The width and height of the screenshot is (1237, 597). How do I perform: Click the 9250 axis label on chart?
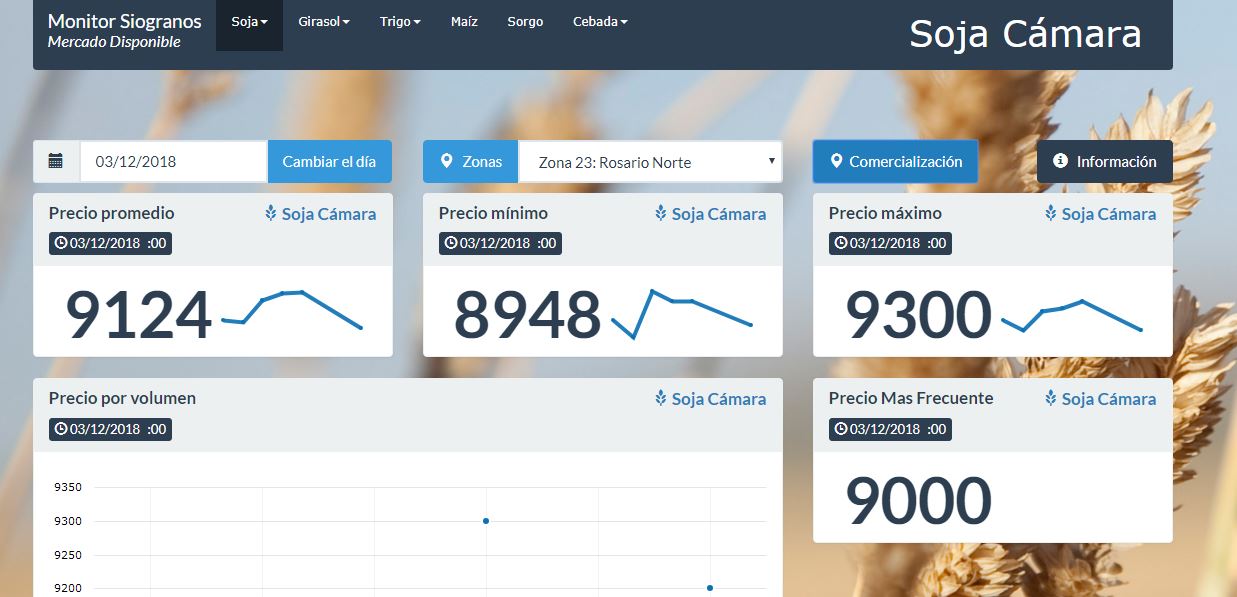68,555
